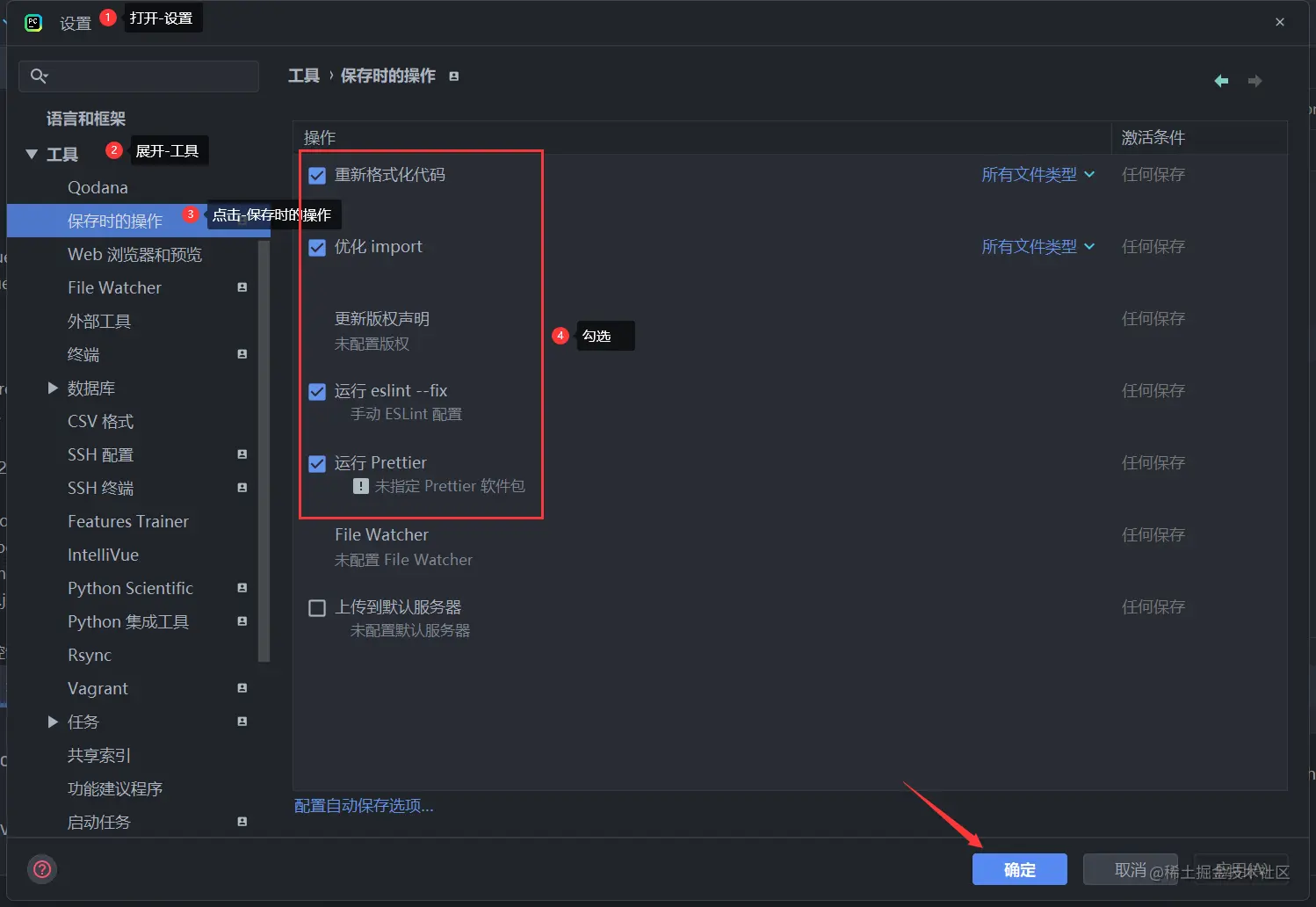Click the back navigation arrow

[1221, 81]
